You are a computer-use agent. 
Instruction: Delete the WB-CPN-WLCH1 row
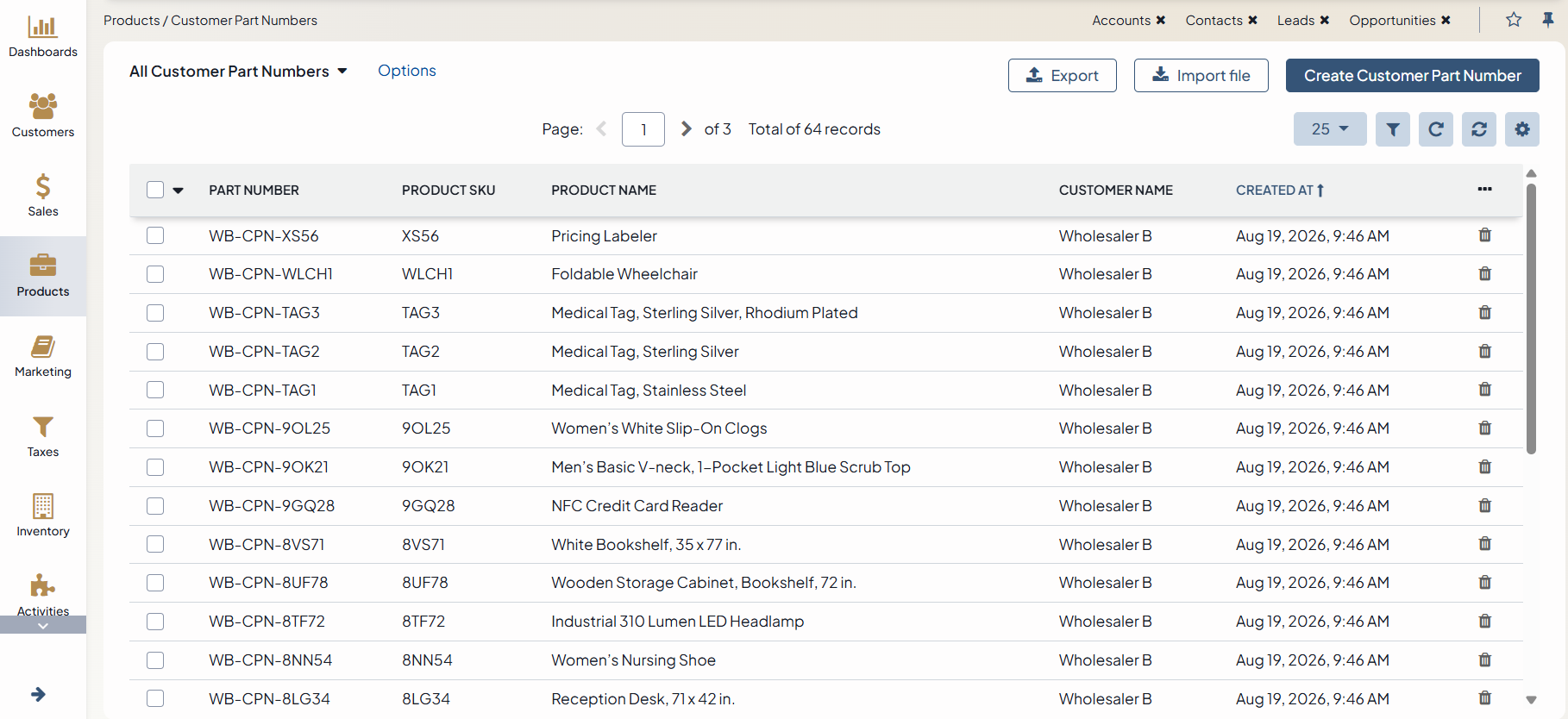pos(1485,274)
